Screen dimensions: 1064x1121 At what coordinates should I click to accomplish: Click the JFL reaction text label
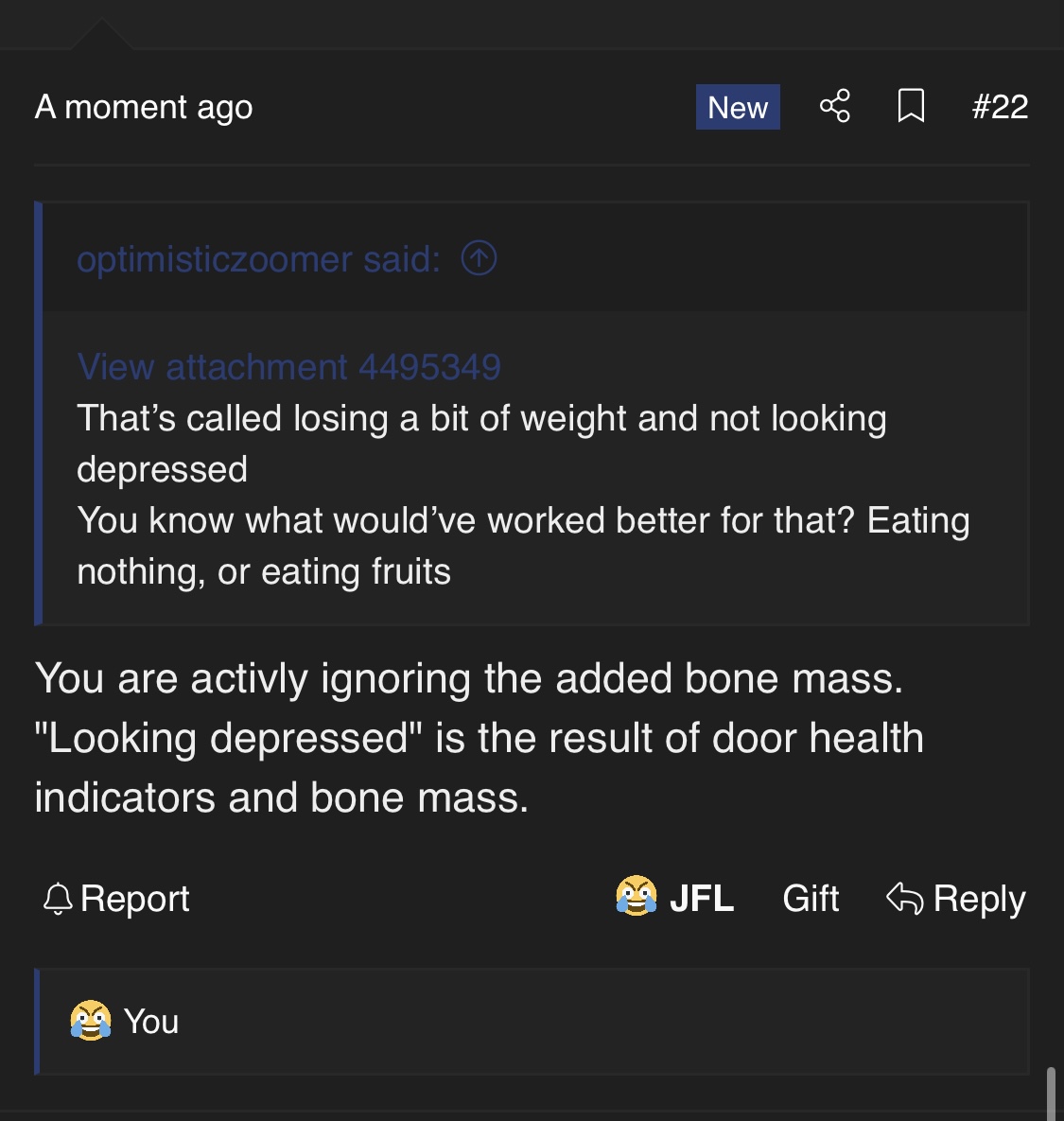[701, 898]
